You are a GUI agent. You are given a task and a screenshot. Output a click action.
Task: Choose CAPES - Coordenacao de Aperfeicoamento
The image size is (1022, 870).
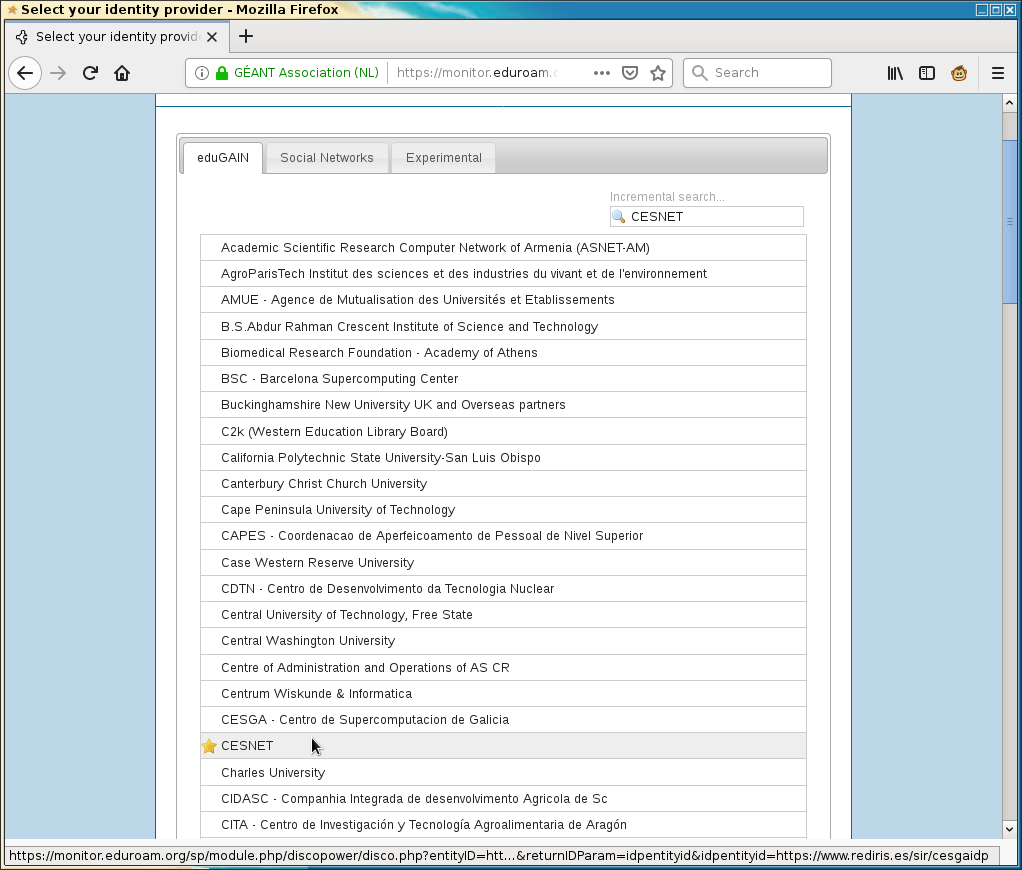pos(503,536)
